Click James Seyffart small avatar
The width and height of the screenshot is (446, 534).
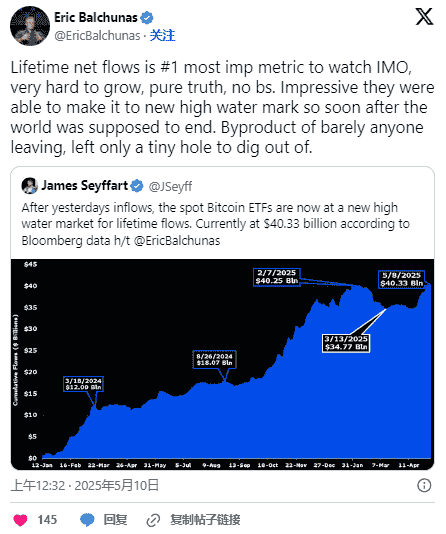(x=30, y=186)
